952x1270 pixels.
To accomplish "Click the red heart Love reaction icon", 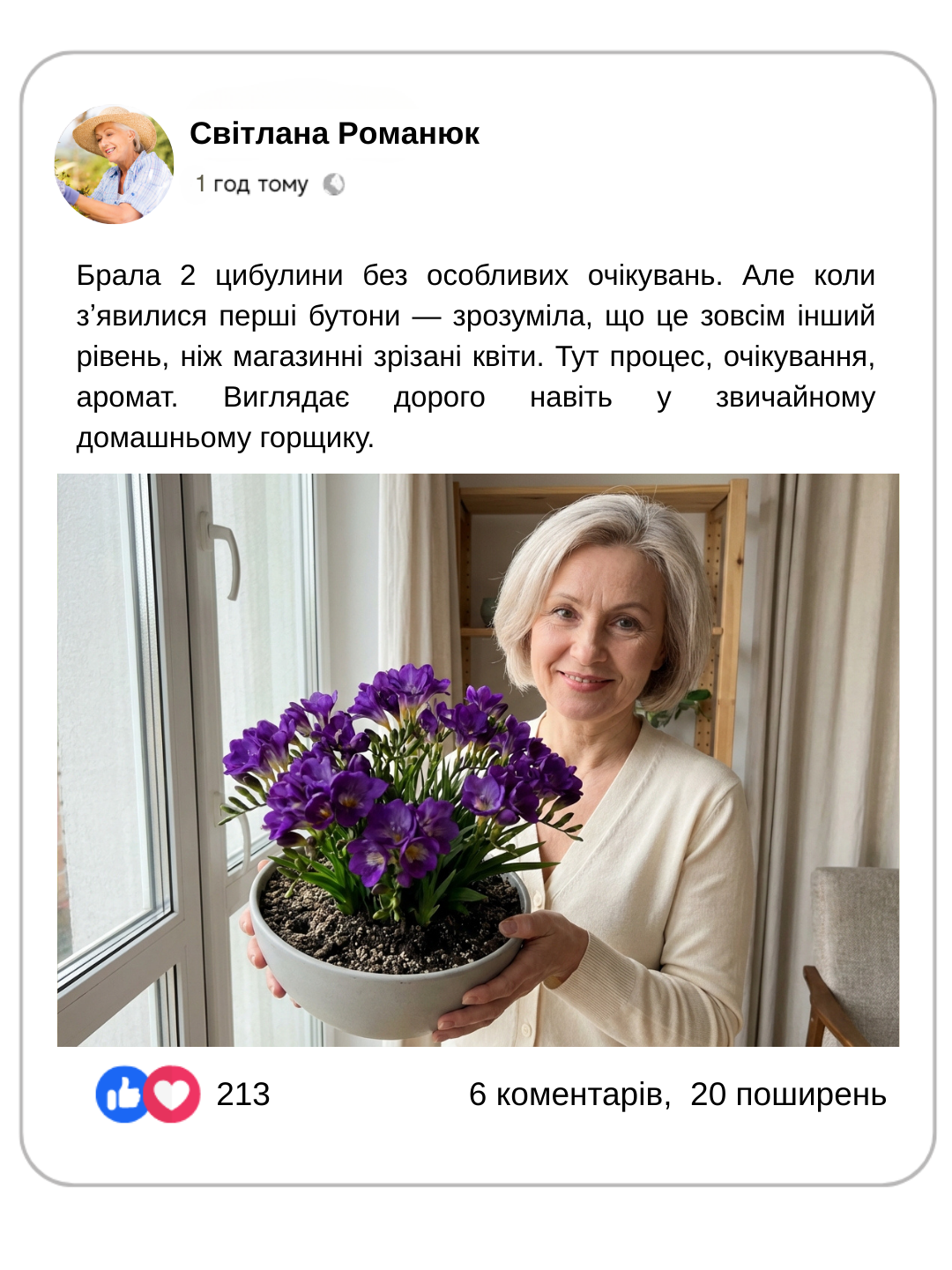I will pos(172,1094).
